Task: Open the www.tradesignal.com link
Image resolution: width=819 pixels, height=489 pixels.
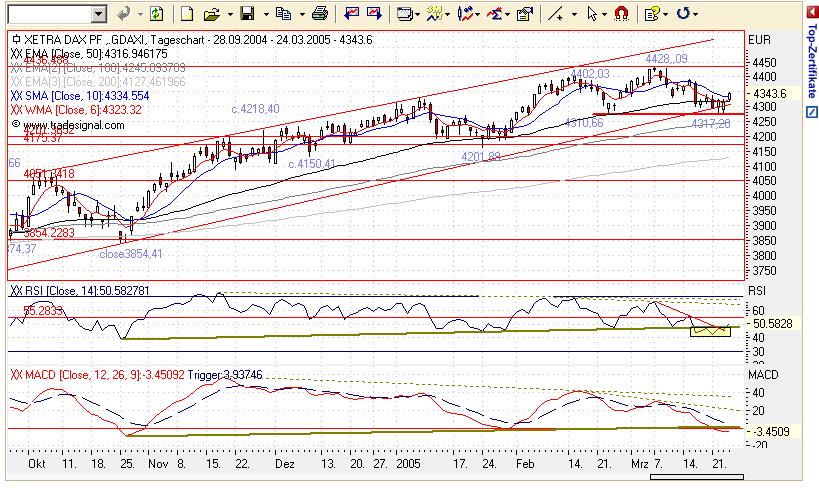Action: click(73, 125)
